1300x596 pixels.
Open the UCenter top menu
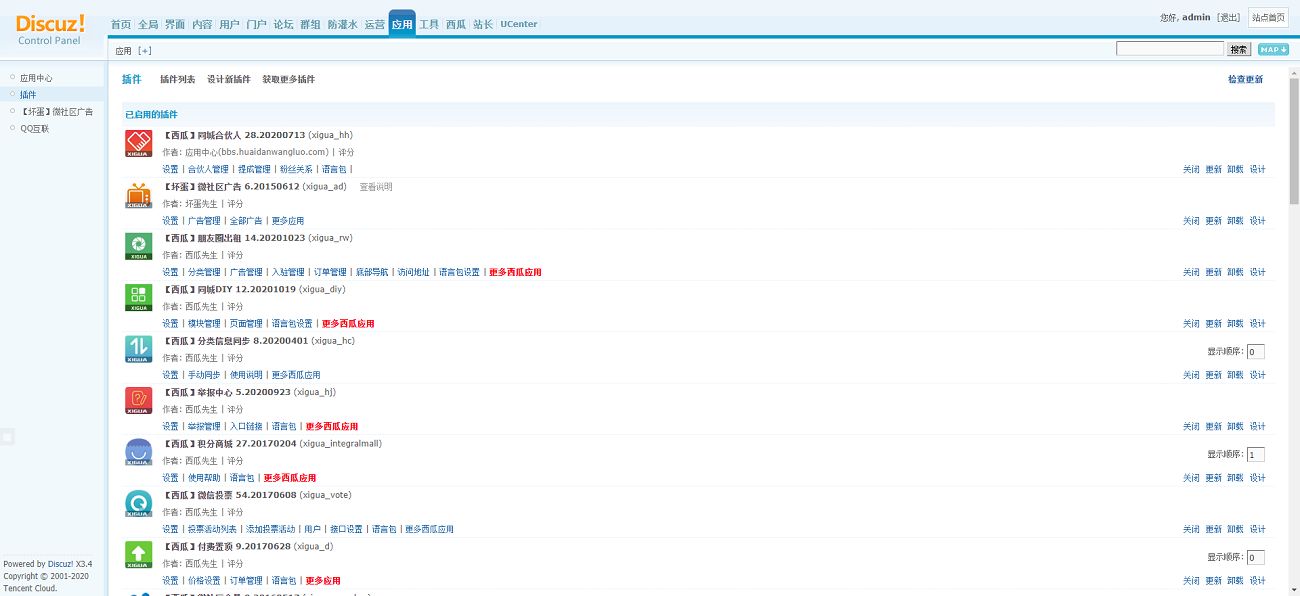click(x=519, y=24)
